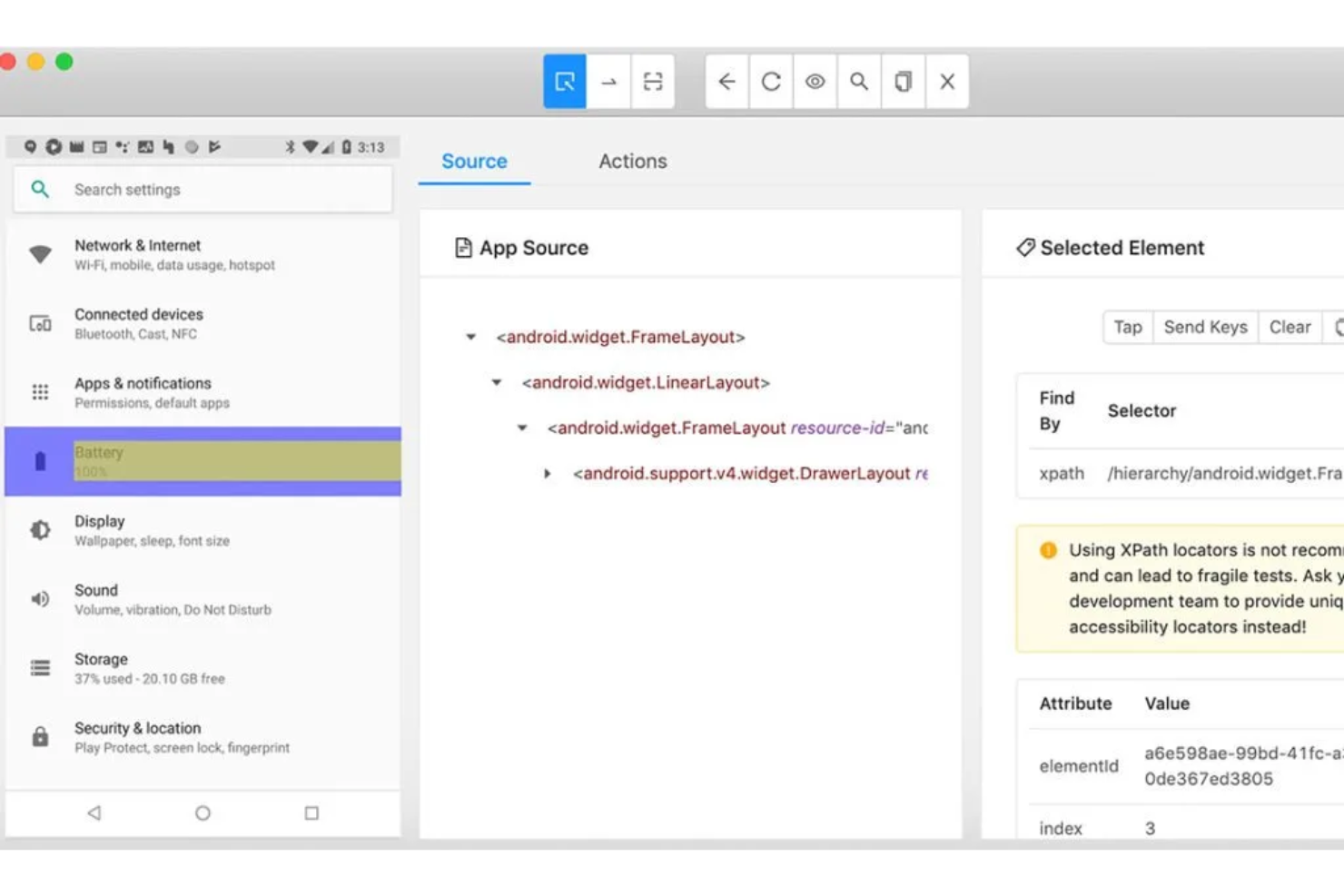Click the Clear button

1290,327
